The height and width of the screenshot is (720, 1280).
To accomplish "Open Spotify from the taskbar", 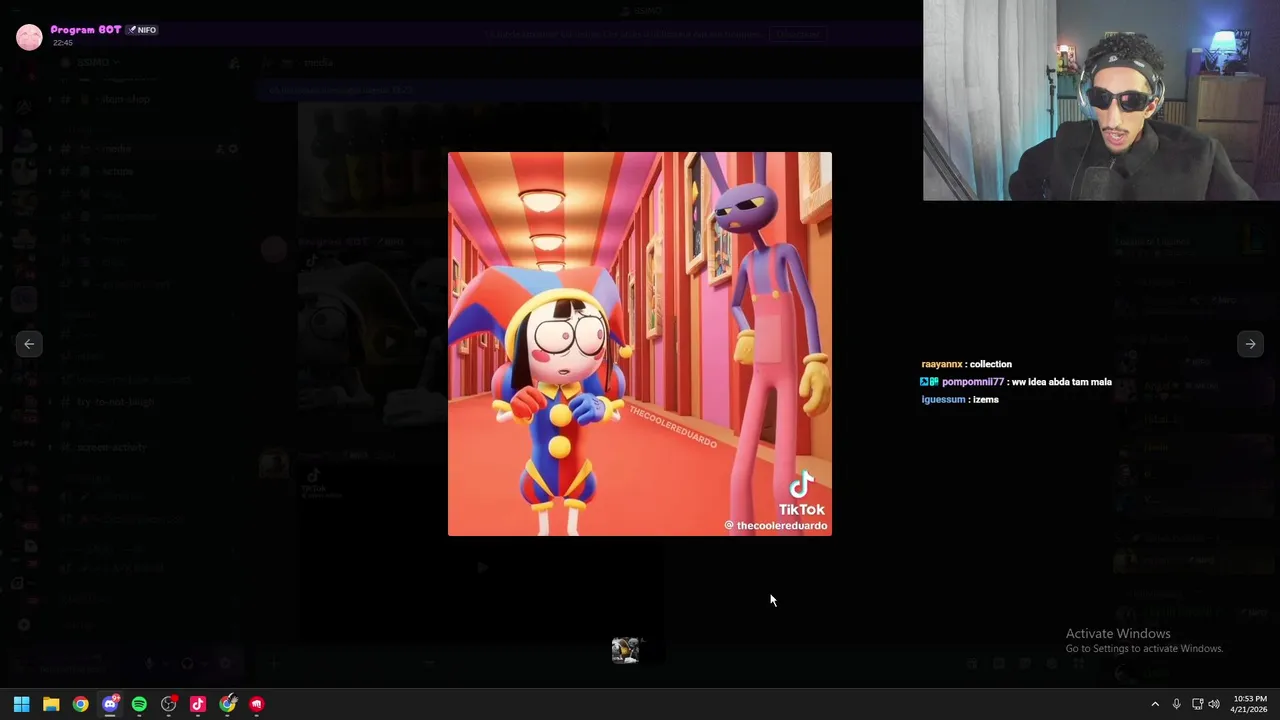I will coord(139,704).
